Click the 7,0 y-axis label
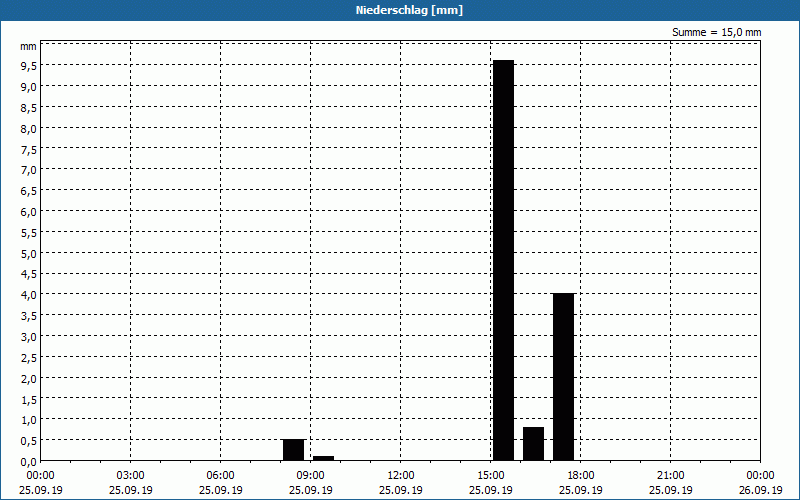The width and height of the screenshot is (800, 500). point(29,170)
